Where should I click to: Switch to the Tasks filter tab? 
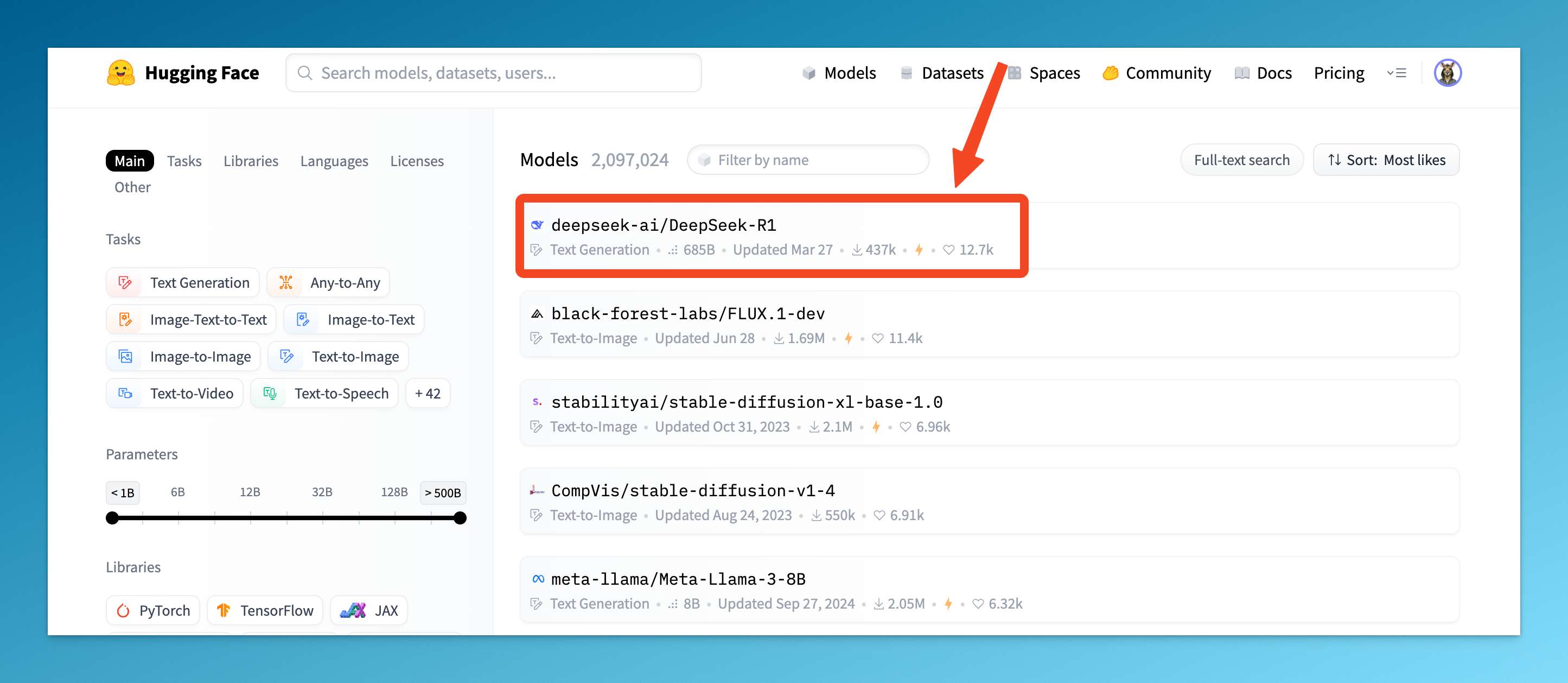coord(184,161)
